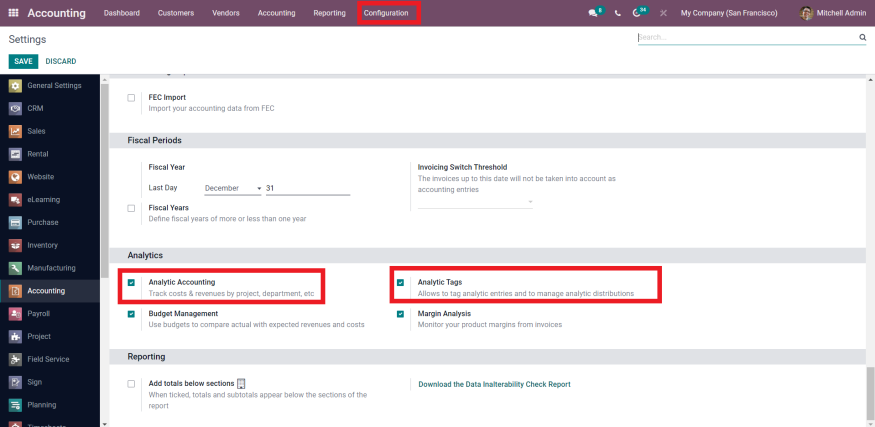Click the eLearning sidebar icon
875x427 pixels.
(x=16, y=200)
